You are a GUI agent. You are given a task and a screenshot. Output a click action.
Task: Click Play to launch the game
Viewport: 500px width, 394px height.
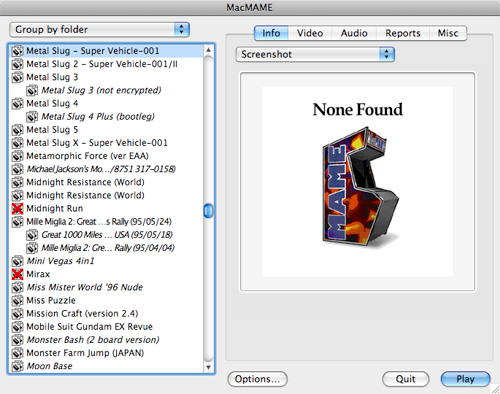point(465,379)
